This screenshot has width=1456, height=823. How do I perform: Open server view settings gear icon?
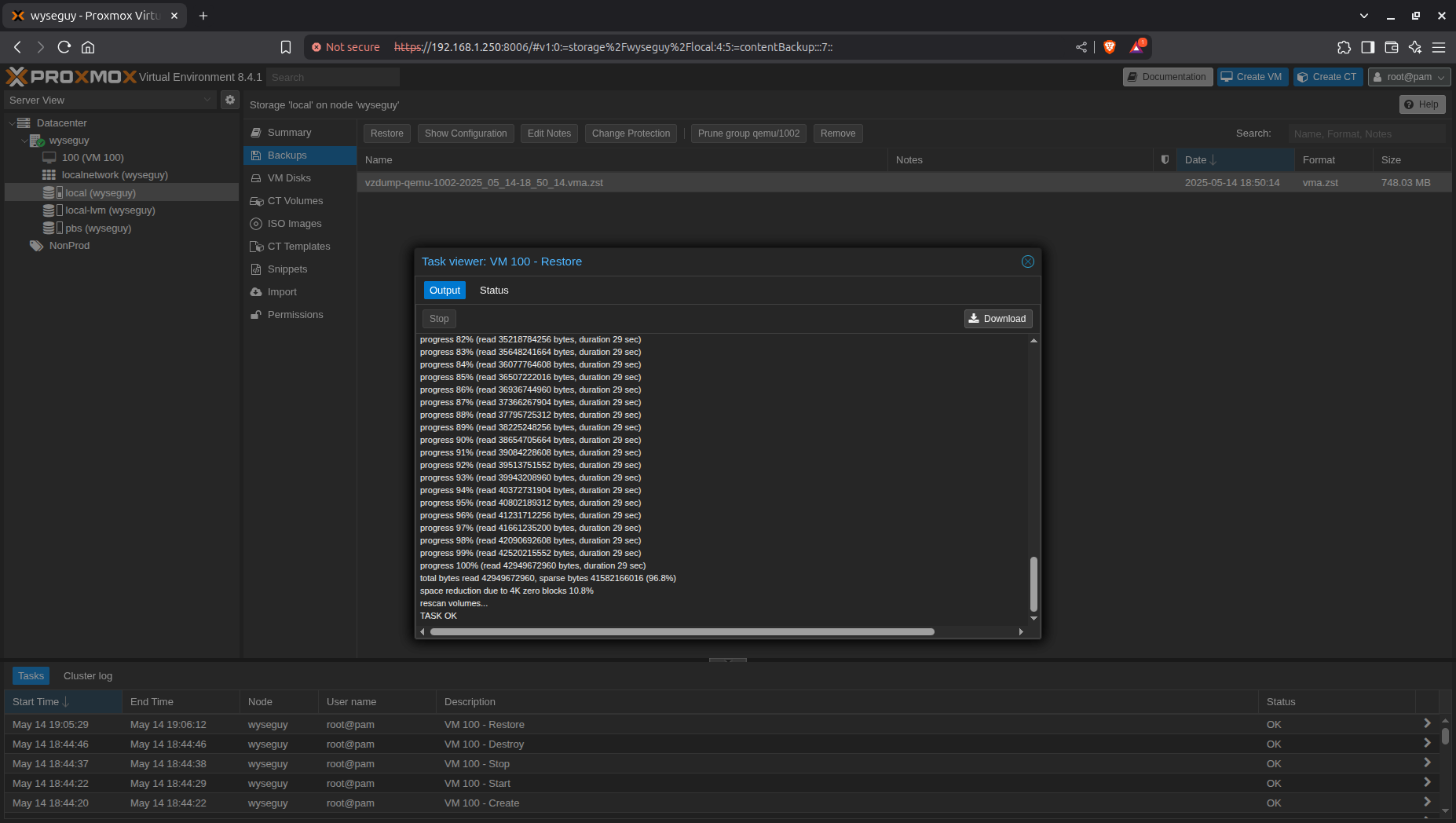click(x=229, y=100)
